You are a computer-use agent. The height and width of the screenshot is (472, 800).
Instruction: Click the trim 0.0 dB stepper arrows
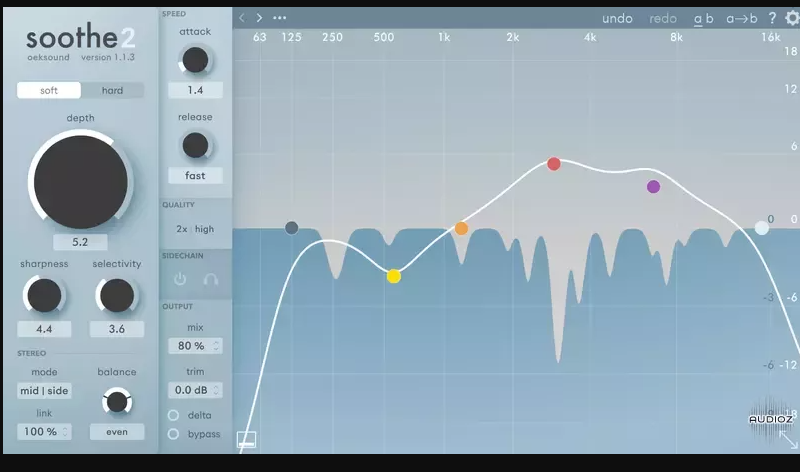(x=216, y=390)
